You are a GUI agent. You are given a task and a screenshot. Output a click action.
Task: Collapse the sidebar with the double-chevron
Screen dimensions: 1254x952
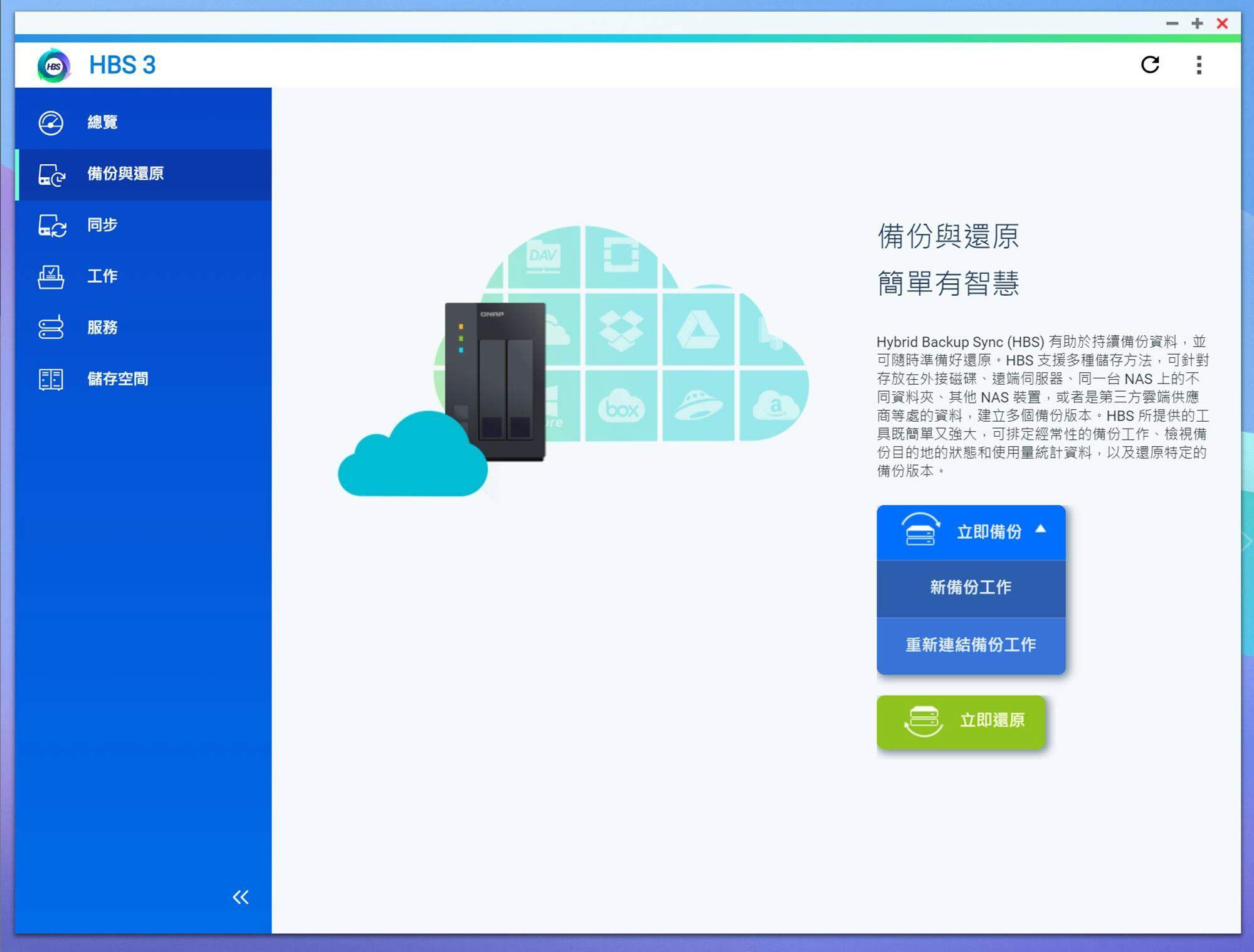(x=241, y=897)
